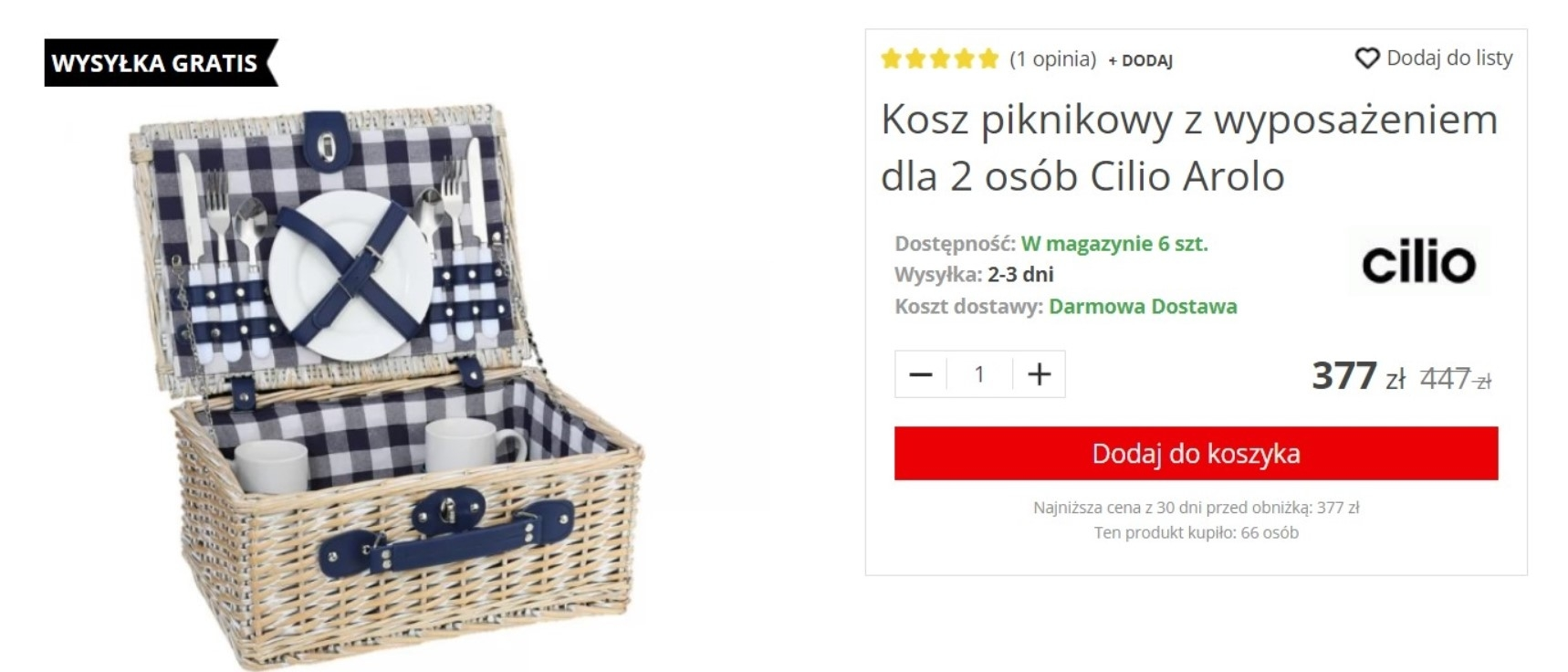Focus the quantity input field showing 1
The width and height of the screenshot is (1568, 672).
(979, 374)
